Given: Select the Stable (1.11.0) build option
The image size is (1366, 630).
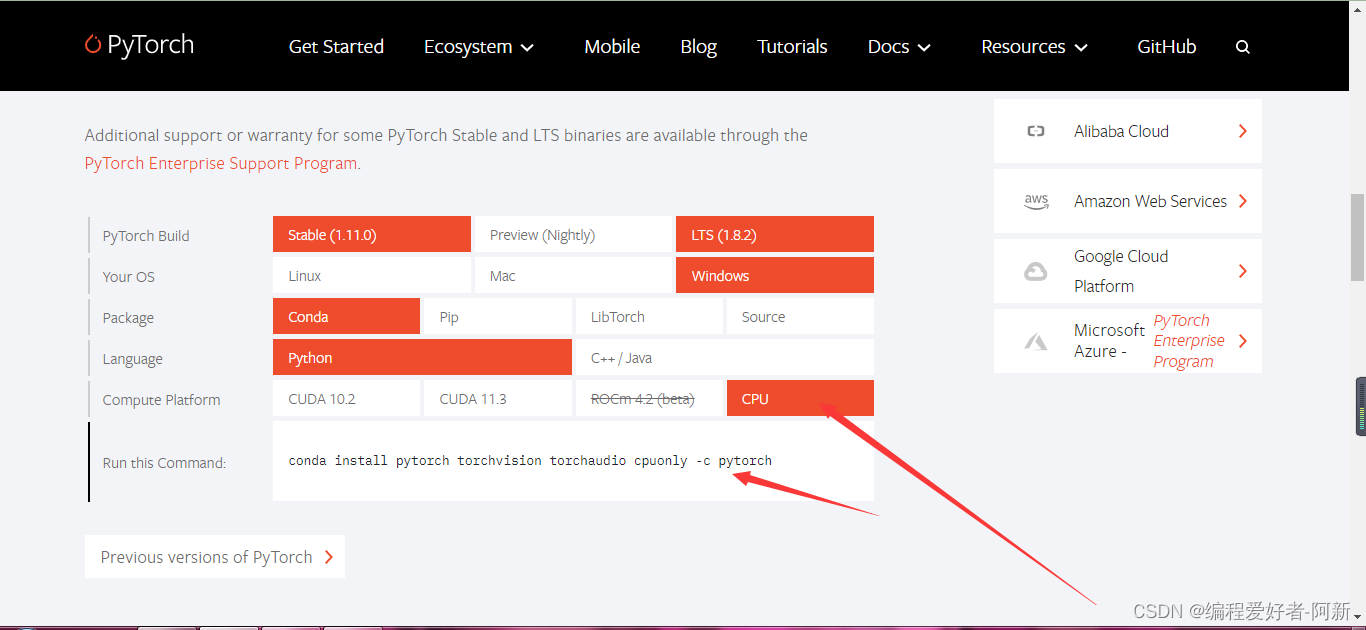Looking at the screenshot, I should tap(372, 235).
